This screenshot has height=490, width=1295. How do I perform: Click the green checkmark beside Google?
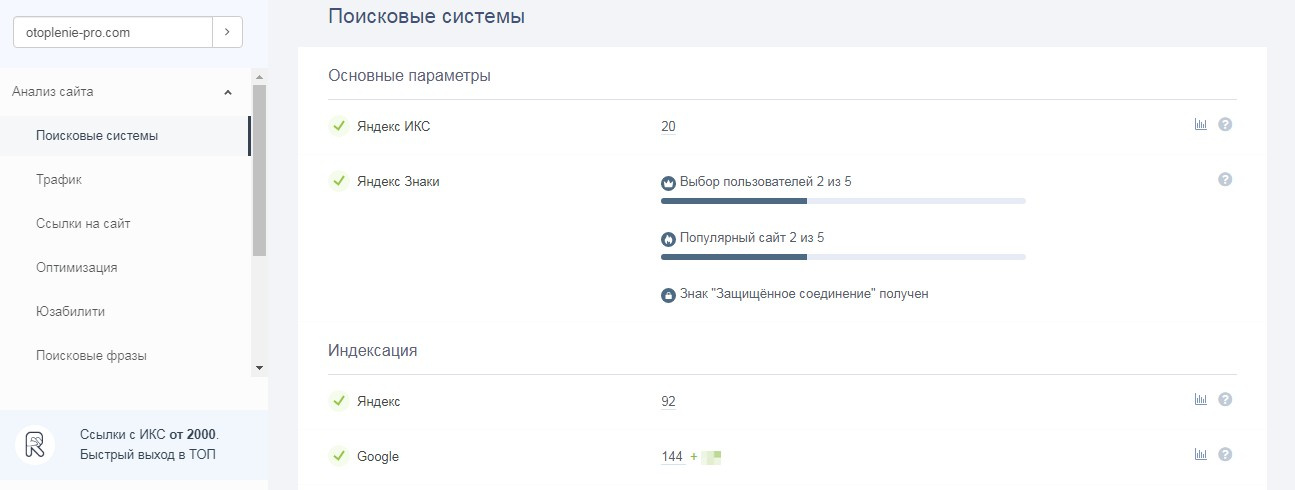[x=338, y=456]
